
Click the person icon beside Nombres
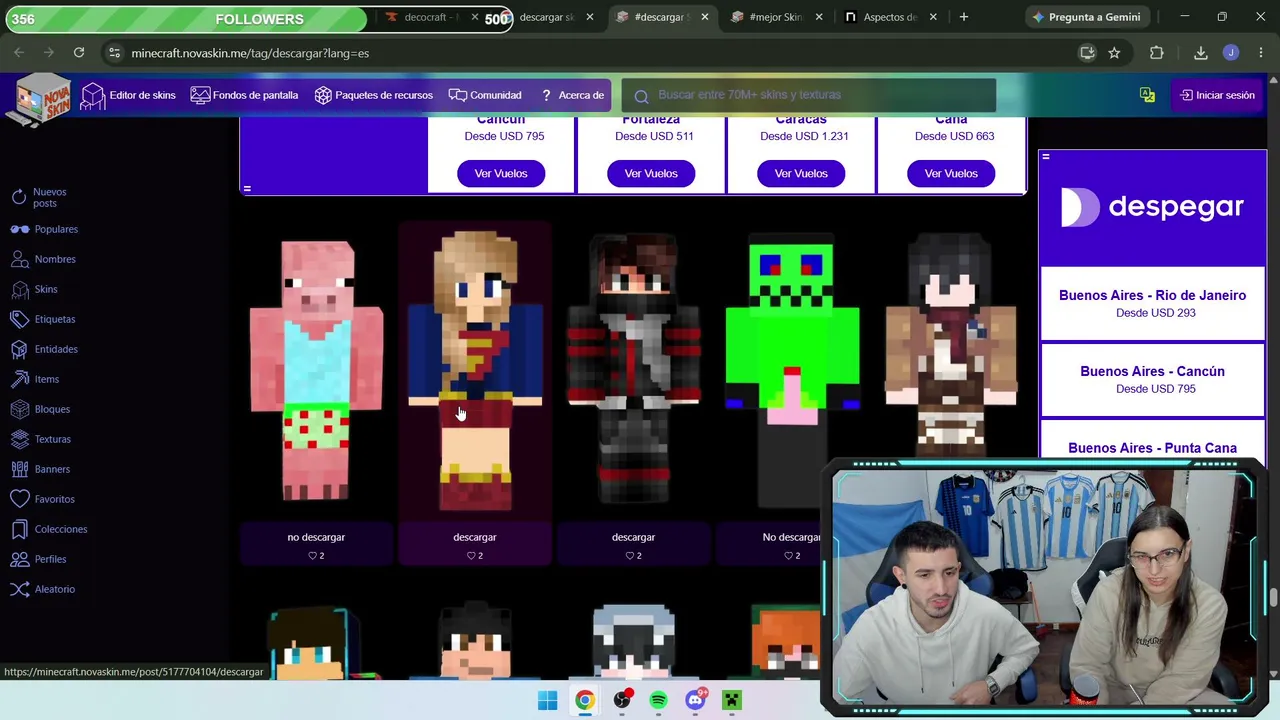(x=19, y=259)
